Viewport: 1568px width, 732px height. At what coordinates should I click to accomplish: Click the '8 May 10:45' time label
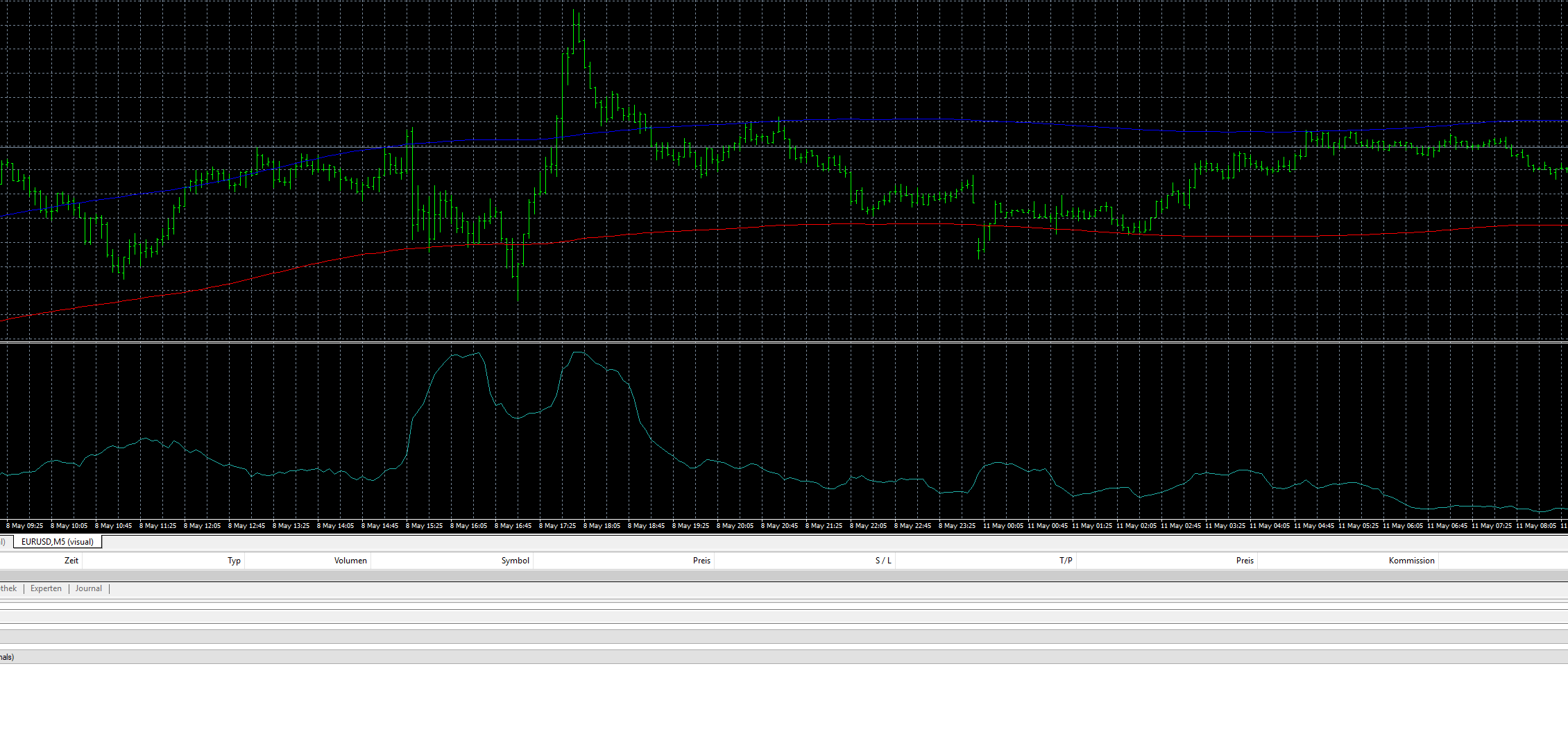114,526
